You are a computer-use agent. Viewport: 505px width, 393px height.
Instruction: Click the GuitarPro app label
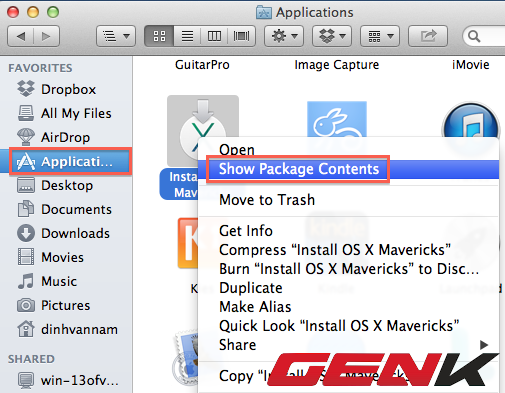tap(202, 65)
